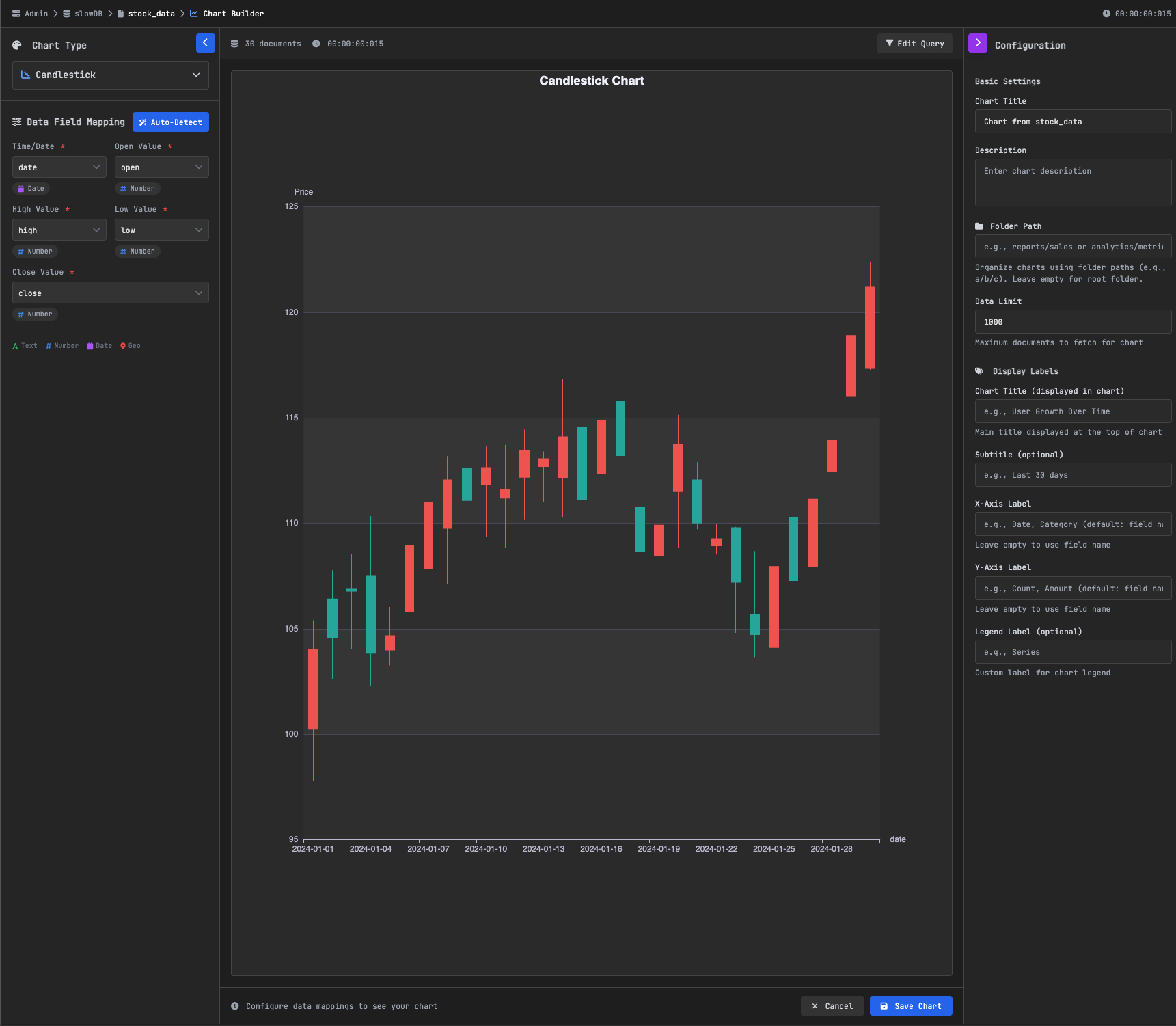Click the sliders icon next to Data Field Mapping
The height and width of the screenshot is (1026, 1176).
click(x=17, y=122)
